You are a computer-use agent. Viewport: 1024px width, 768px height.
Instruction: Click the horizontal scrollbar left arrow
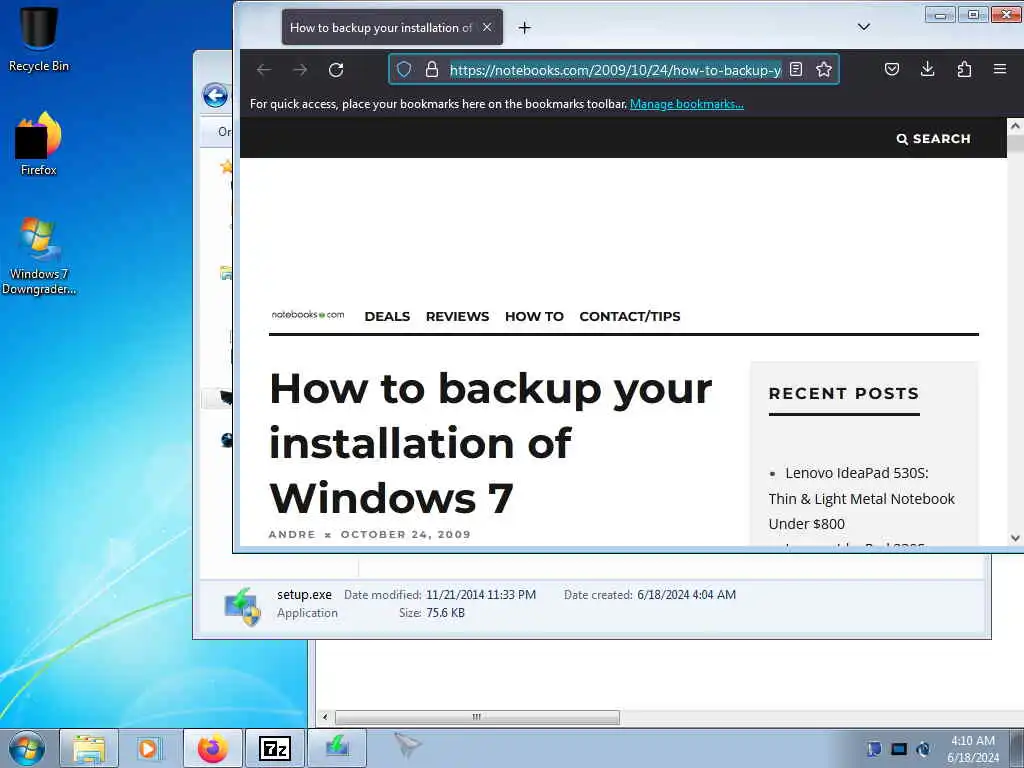[x=325, y=717]
